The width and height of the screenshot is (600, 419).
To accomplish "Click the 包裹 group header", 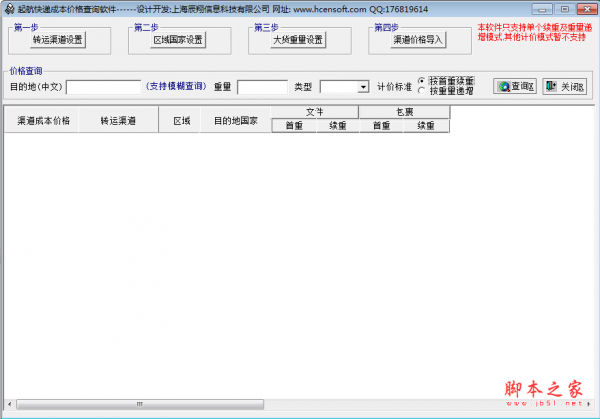I will [x=404, y=112].
